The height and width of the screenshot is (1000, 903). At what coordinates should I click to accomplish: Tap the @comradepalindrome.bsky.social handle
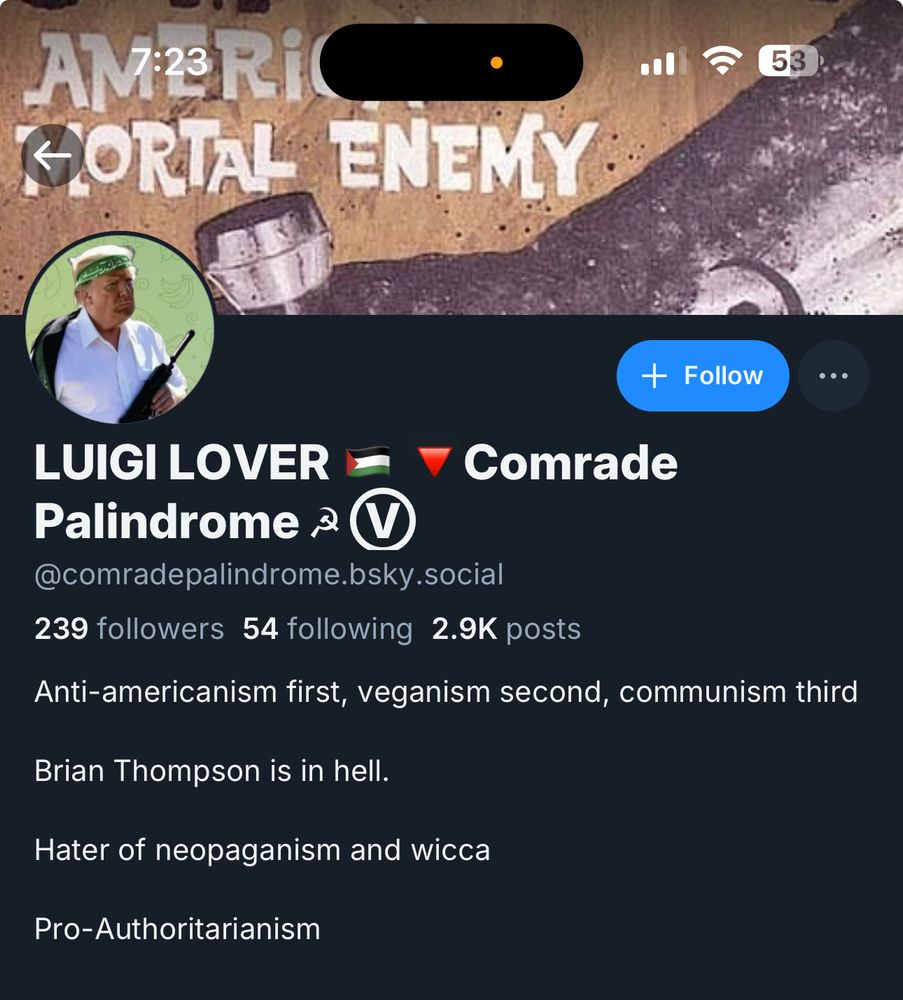[268, 574]
